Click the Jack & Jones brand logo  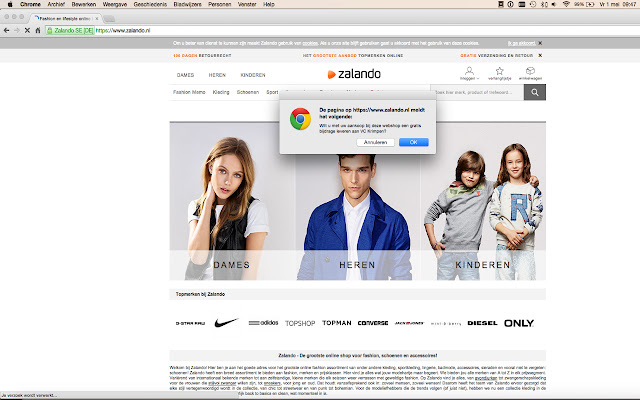409,323
